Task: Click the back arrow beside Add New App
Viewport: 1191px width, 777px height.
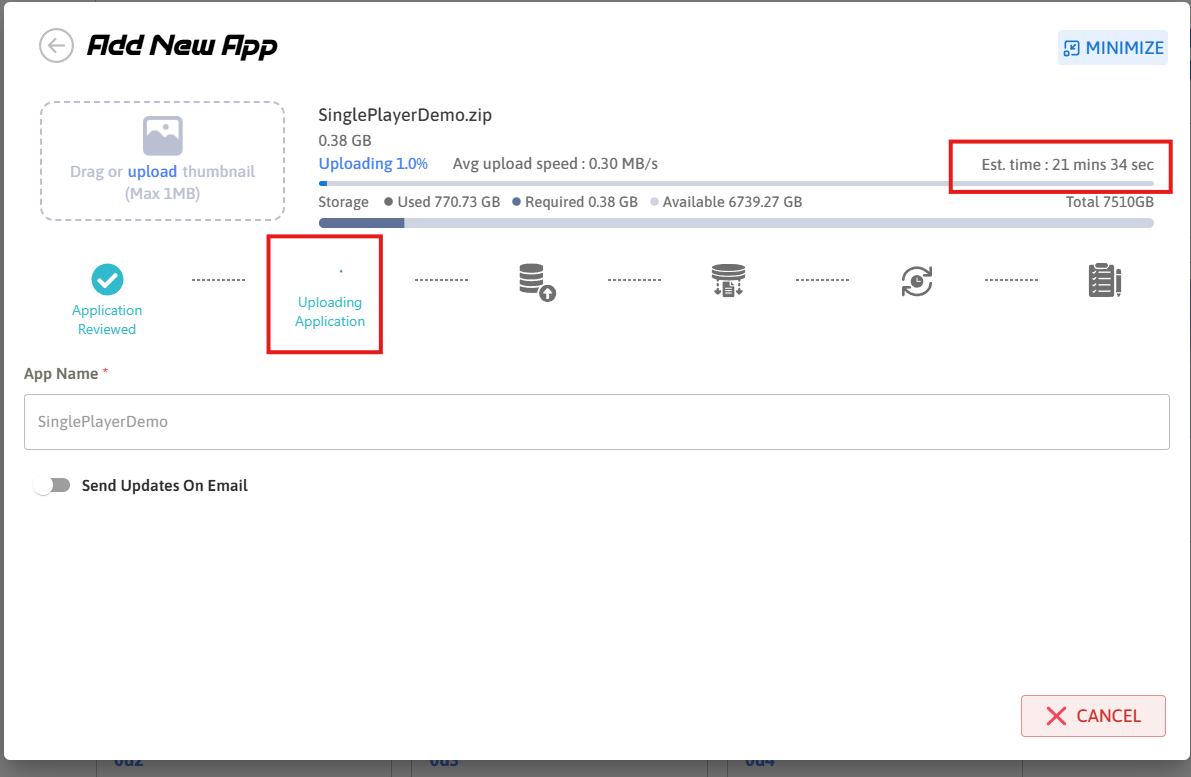Action: (x=56, y=46)
